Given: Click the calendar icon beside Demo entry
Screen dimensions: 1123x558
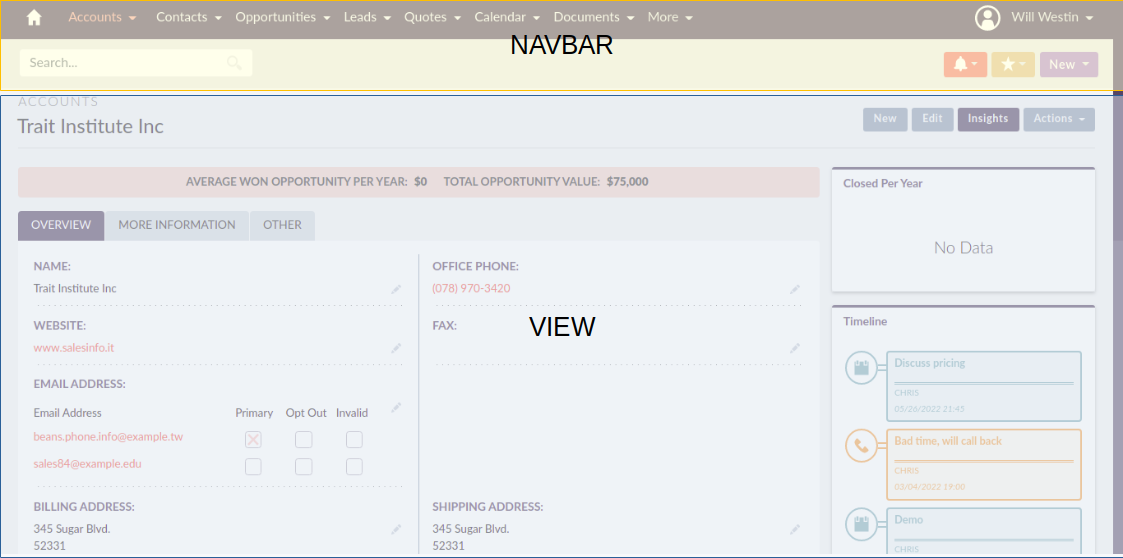Looking at the screenshot, I should click(861, 525).
